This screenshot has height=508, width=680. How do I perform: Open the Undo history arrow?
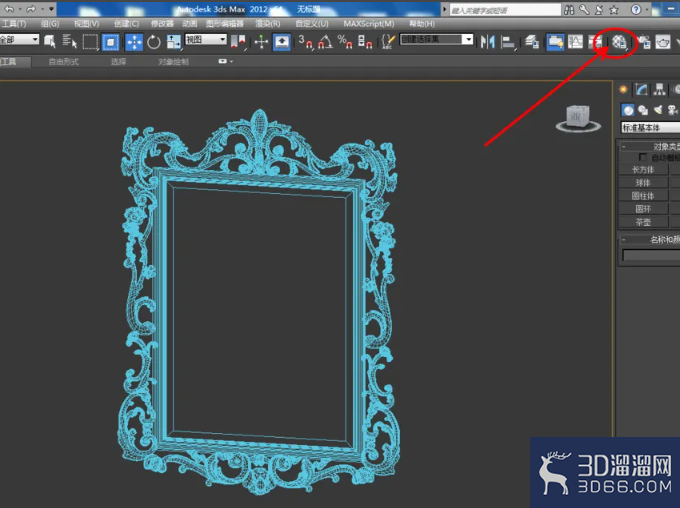(x=20, y=9)
